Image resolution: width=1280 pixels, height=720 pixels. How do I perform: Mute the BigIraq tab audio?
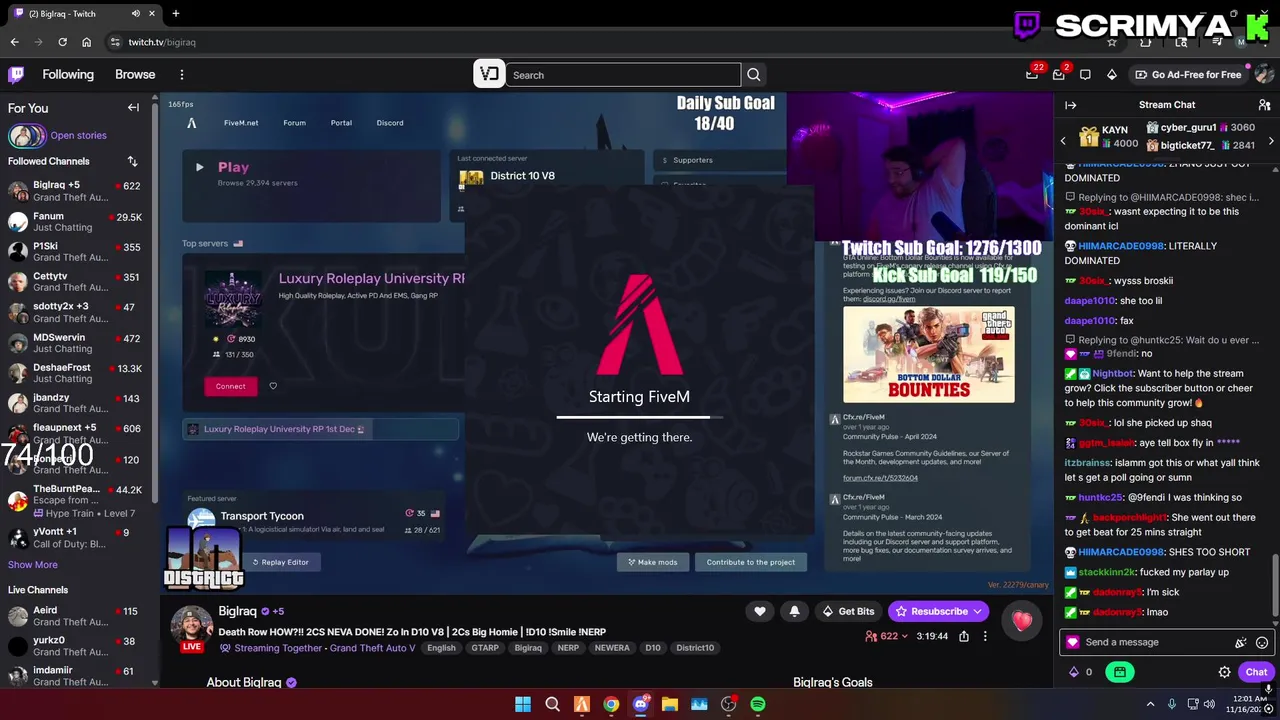[x=136, y=14]
